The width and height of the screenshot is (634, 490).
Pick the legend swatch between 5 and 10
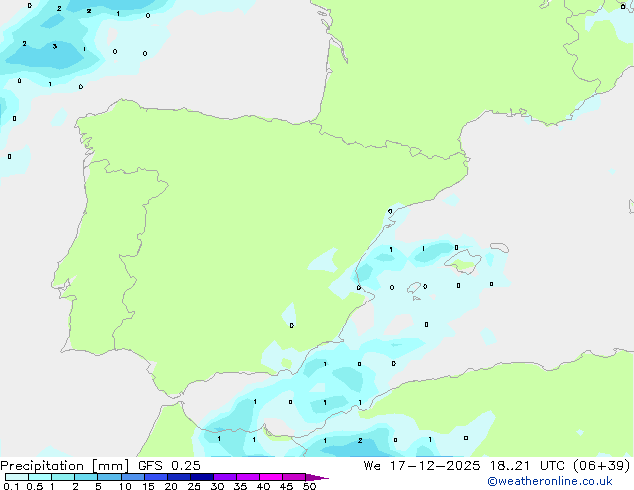(109, 477)
